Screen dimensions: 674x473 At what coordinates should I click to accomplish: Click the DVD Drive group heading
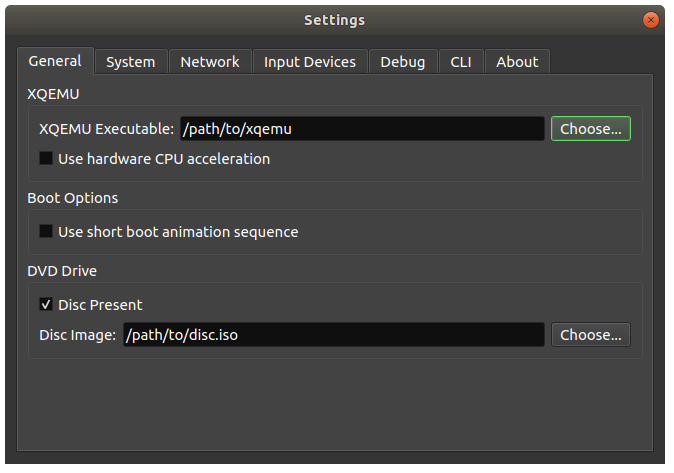(x=62, y=271)
